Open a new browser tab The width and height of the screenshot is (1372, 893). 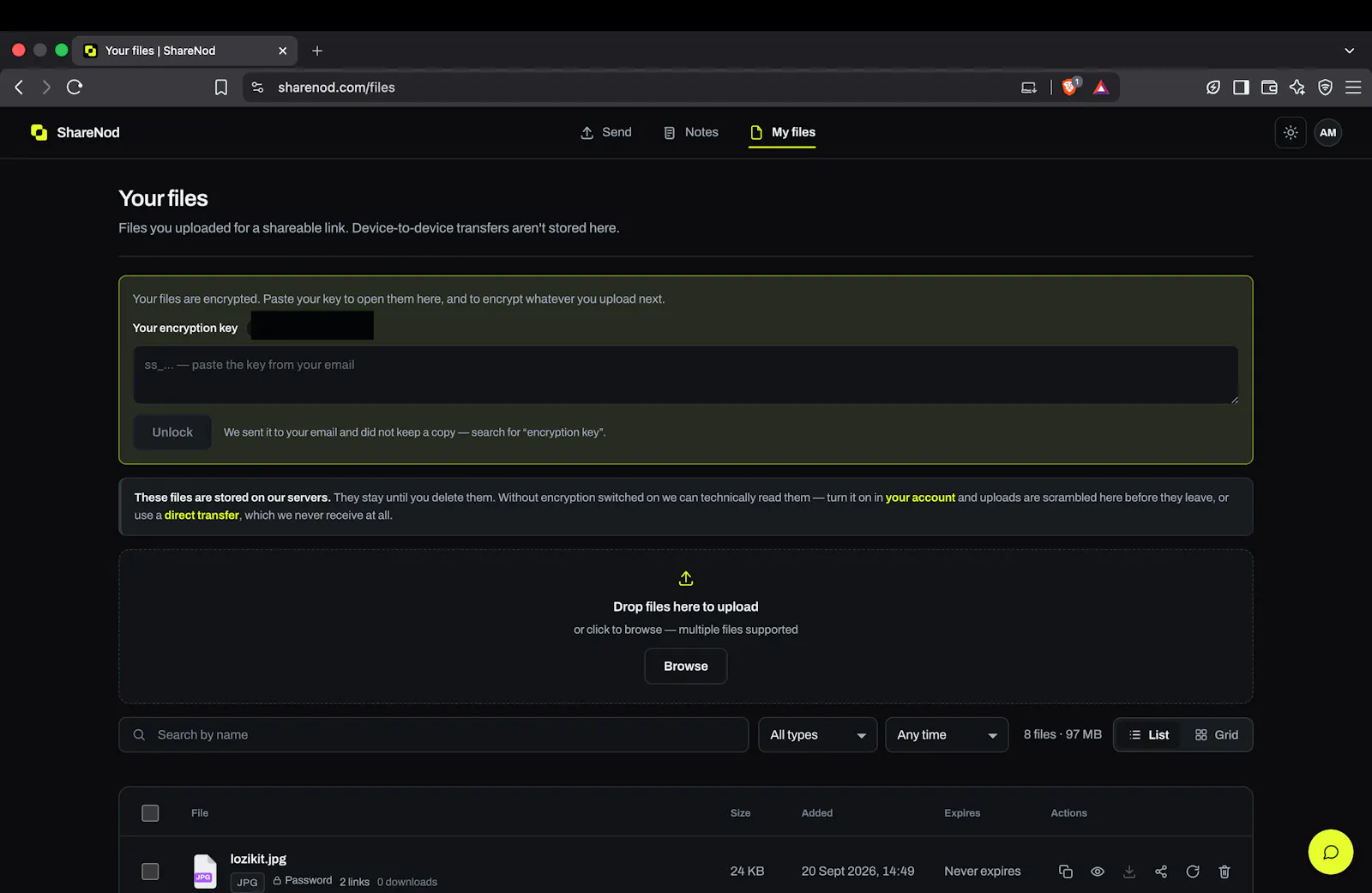pos(317,51)
